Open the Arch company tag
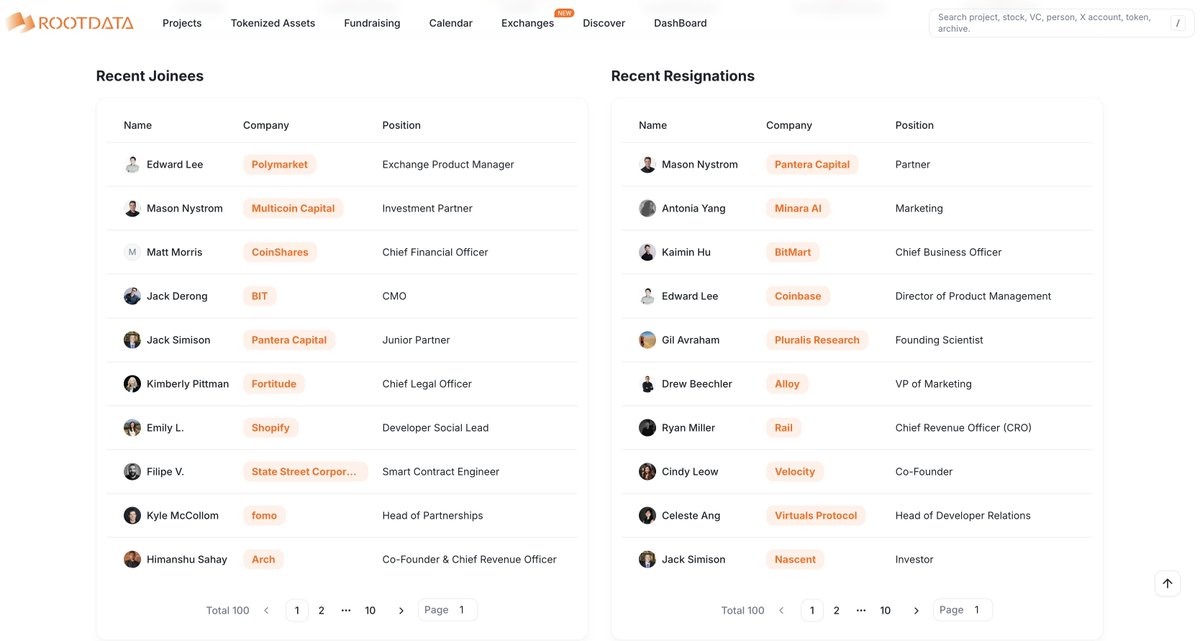1200x641 pixels. pyautogui.click(x=264, y=560)
